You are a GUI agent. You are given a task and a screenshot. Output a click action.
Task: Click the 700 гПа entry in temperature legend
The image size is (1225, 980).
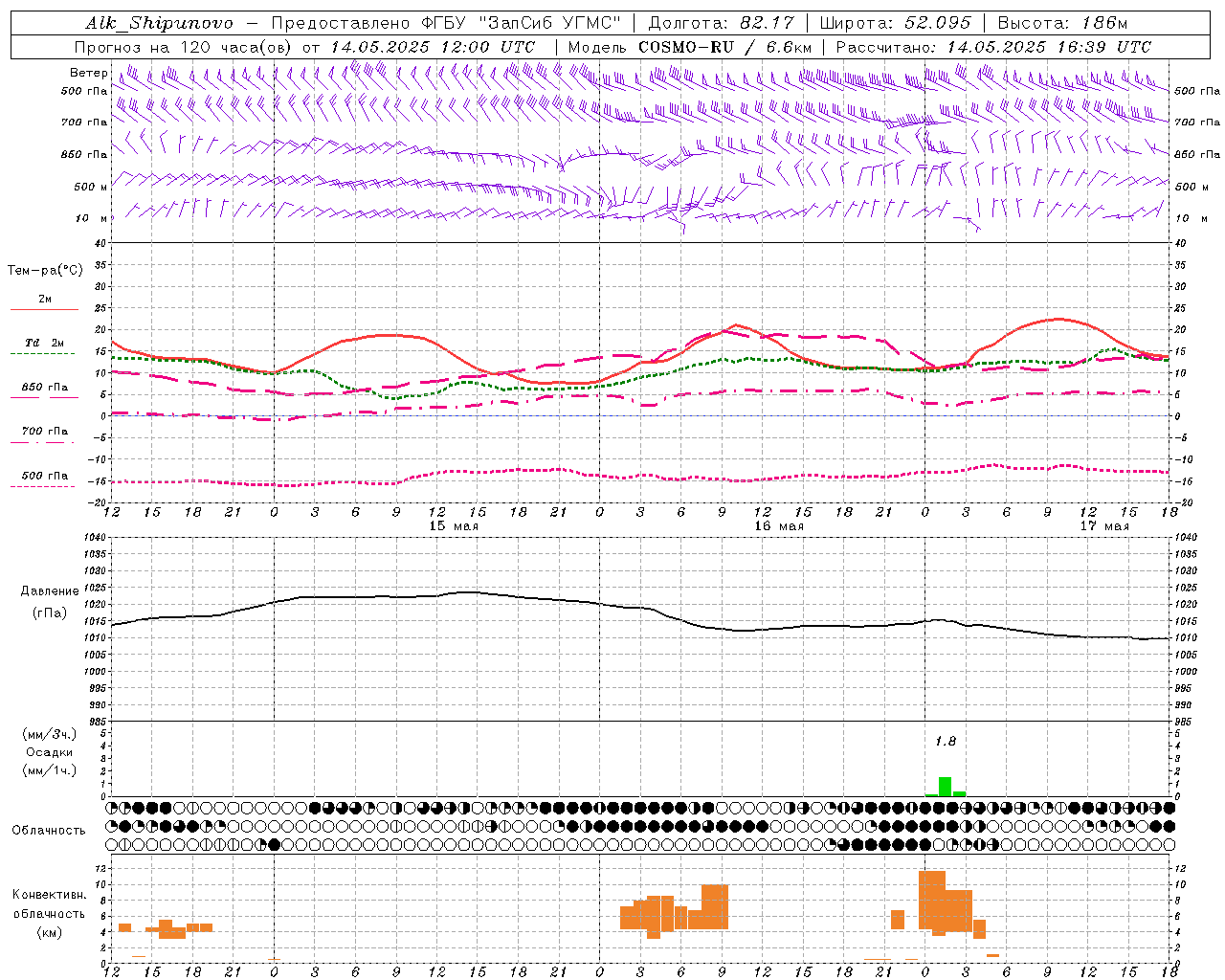[45, 432]
